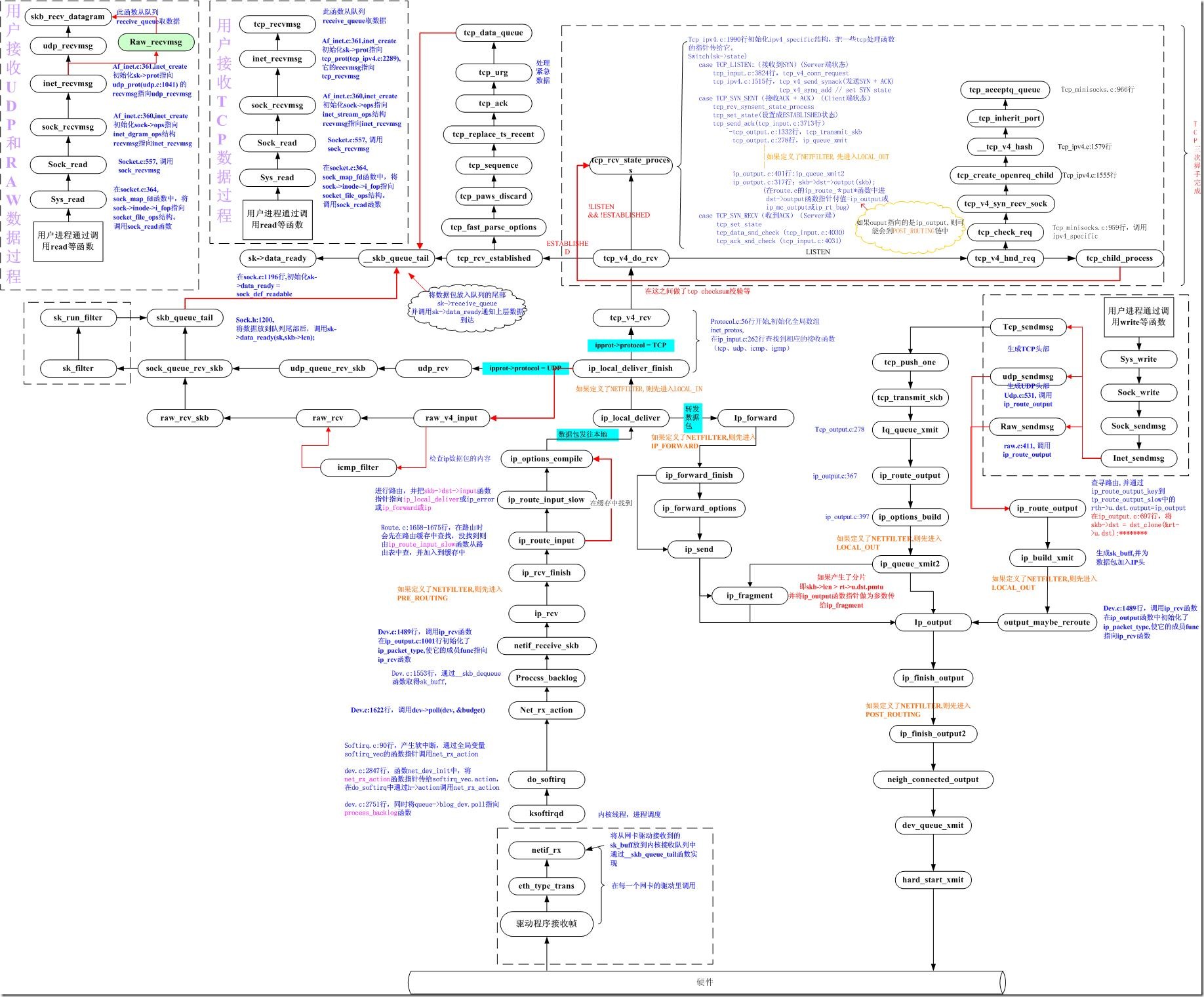Image resolution: width=1204 pixels, height=997 pixels.
Task: Select the netif_rx node
Action: 546,850
